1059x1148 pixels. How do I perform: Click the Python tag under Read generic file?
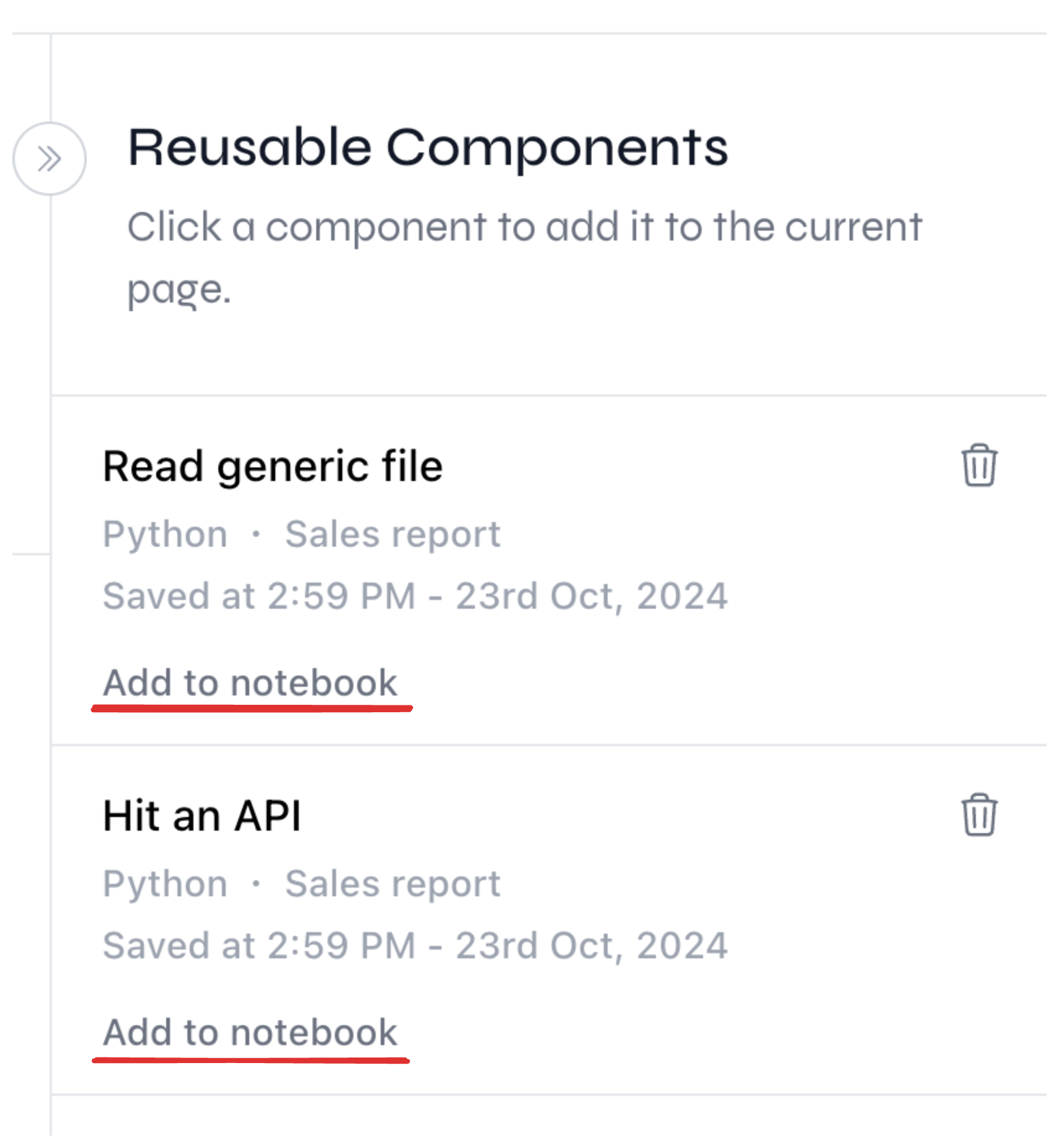point(166,534)
